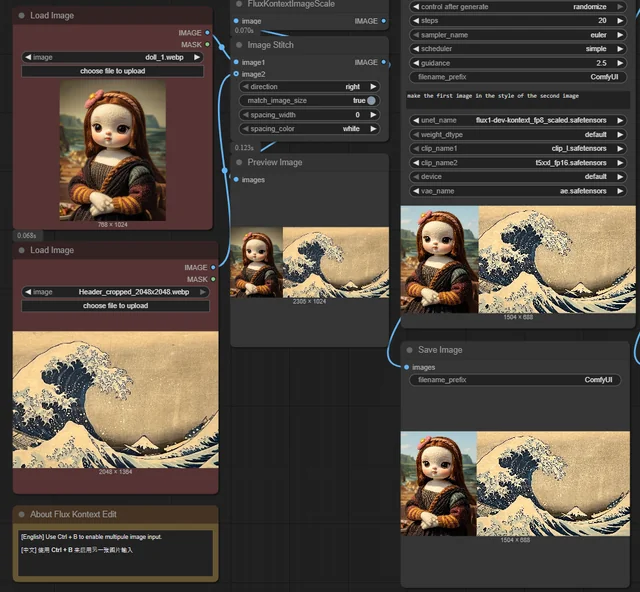This screenshot has height=592, width=640.
Task: Click choose file to upload under Header_cropped_2048x2048.webp
Action: (x=116, y=306)
